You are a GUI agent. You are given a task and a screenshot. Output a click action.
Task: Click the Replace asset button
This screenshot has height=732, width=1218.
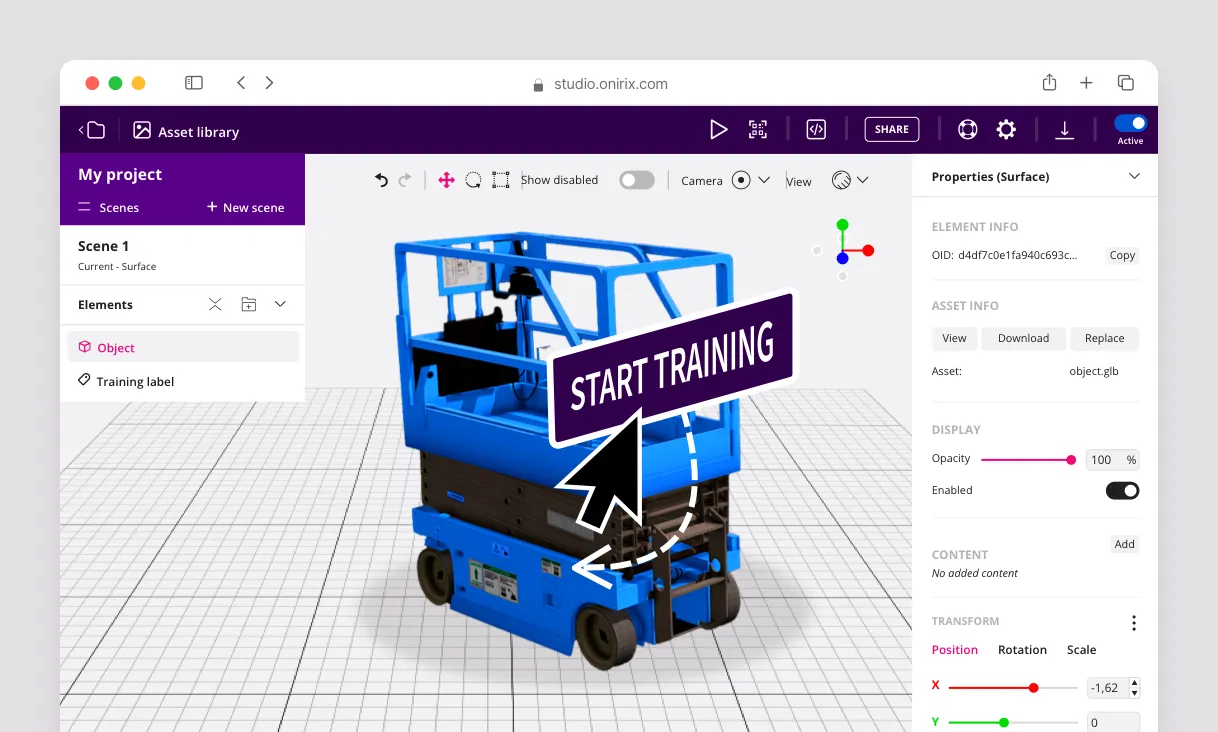pos(1104,338)
